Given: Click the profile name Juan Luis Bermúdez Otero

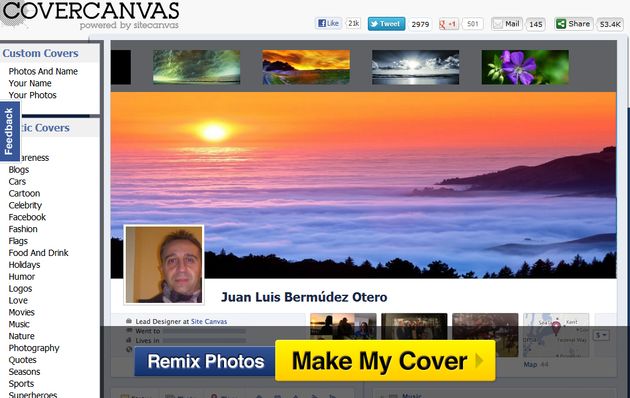Looking at the screenshot, I should click(x=304, y=297).
